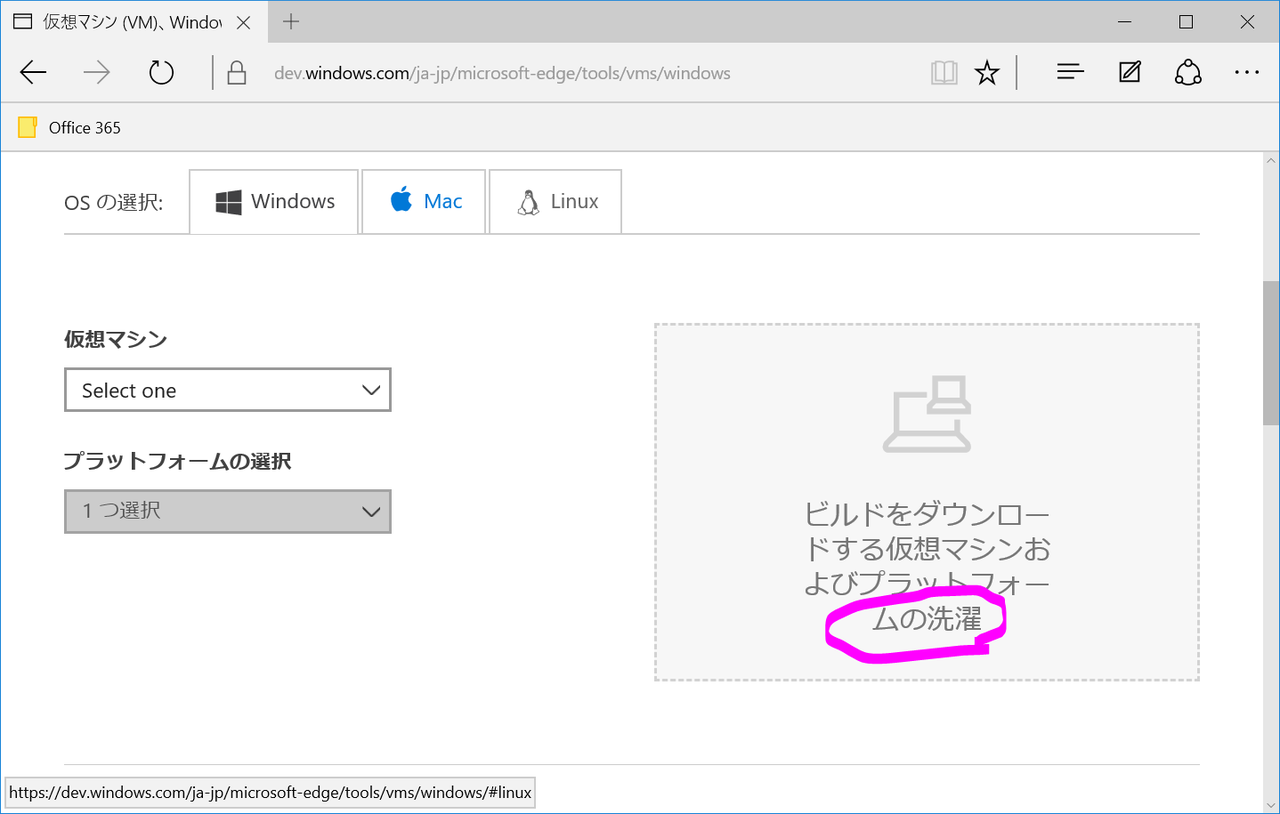Click the computer illustration in download box
The width and height of the screenshot is (1280, 814).
pyautogui.click(x=927, y=413)
